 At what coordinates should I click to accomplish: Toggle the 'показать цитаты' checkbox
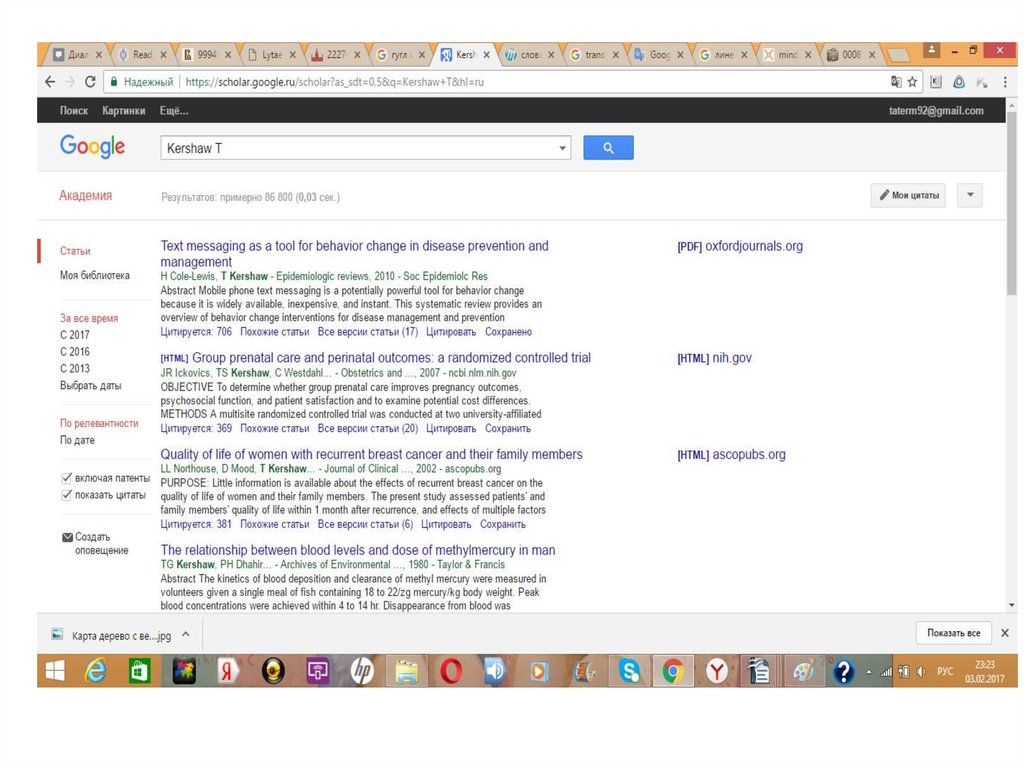click(x=67, y=494)
